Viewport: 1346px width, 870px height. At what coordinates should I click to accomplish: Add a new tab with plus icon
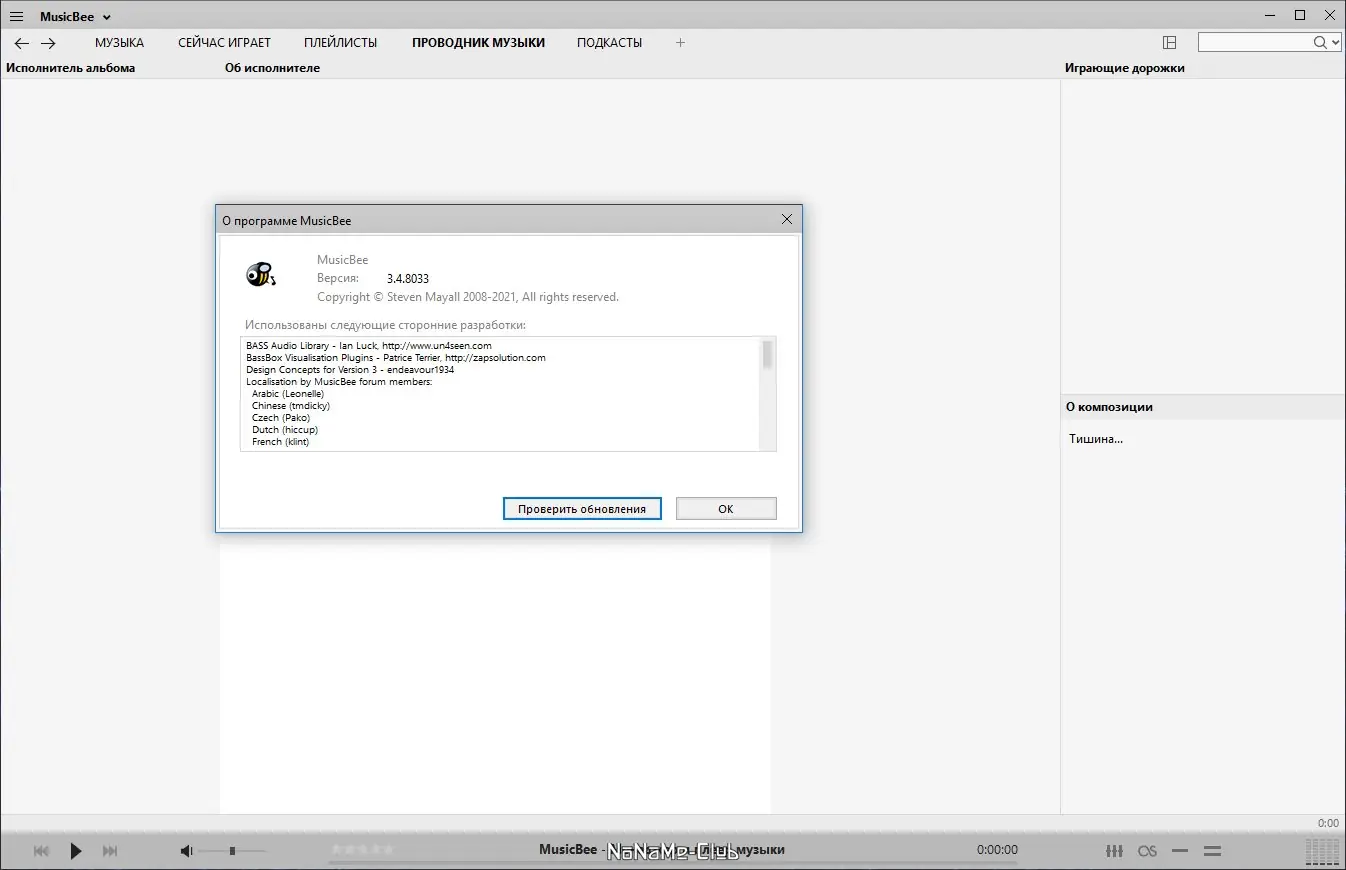point(680,43)
